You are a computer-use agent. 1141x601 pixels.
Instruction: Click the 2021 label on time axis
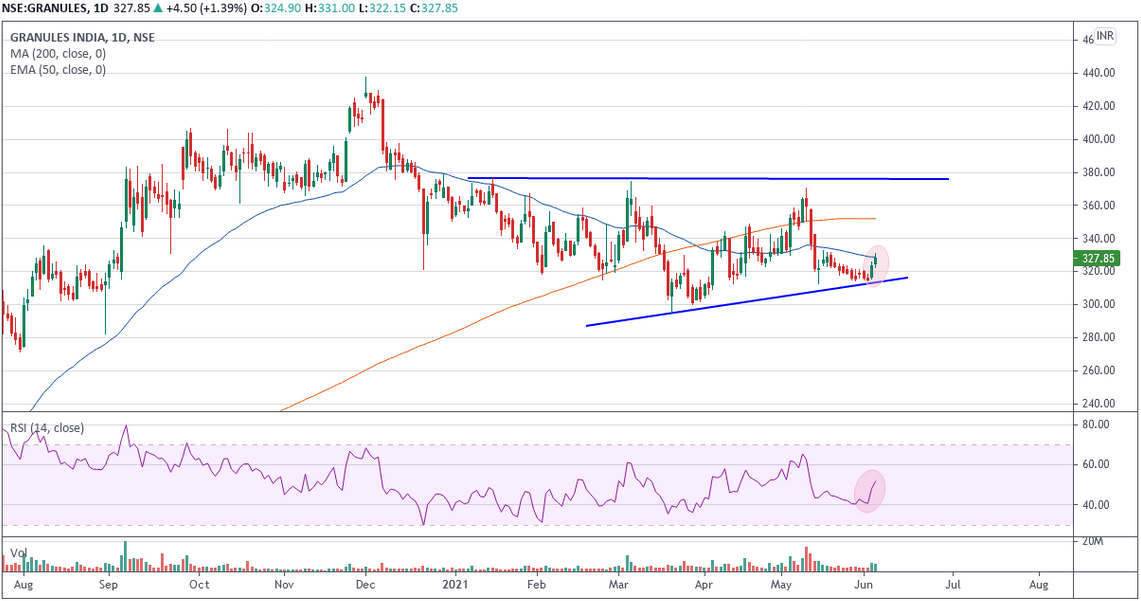point(456,585)
